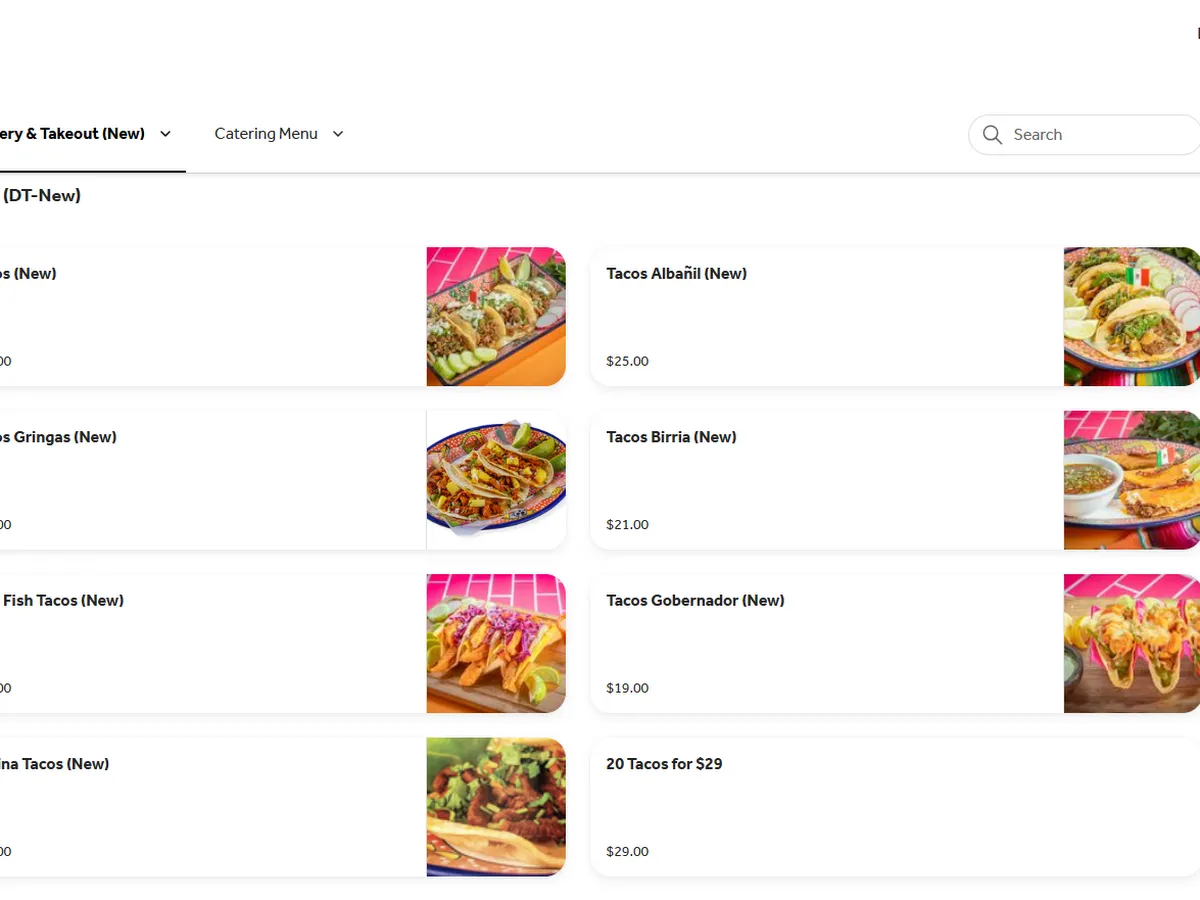Open the Fish Tacos (New) item
This screenshot has height=900, width=1200.
pyautogui.click(x=63, y=600)
